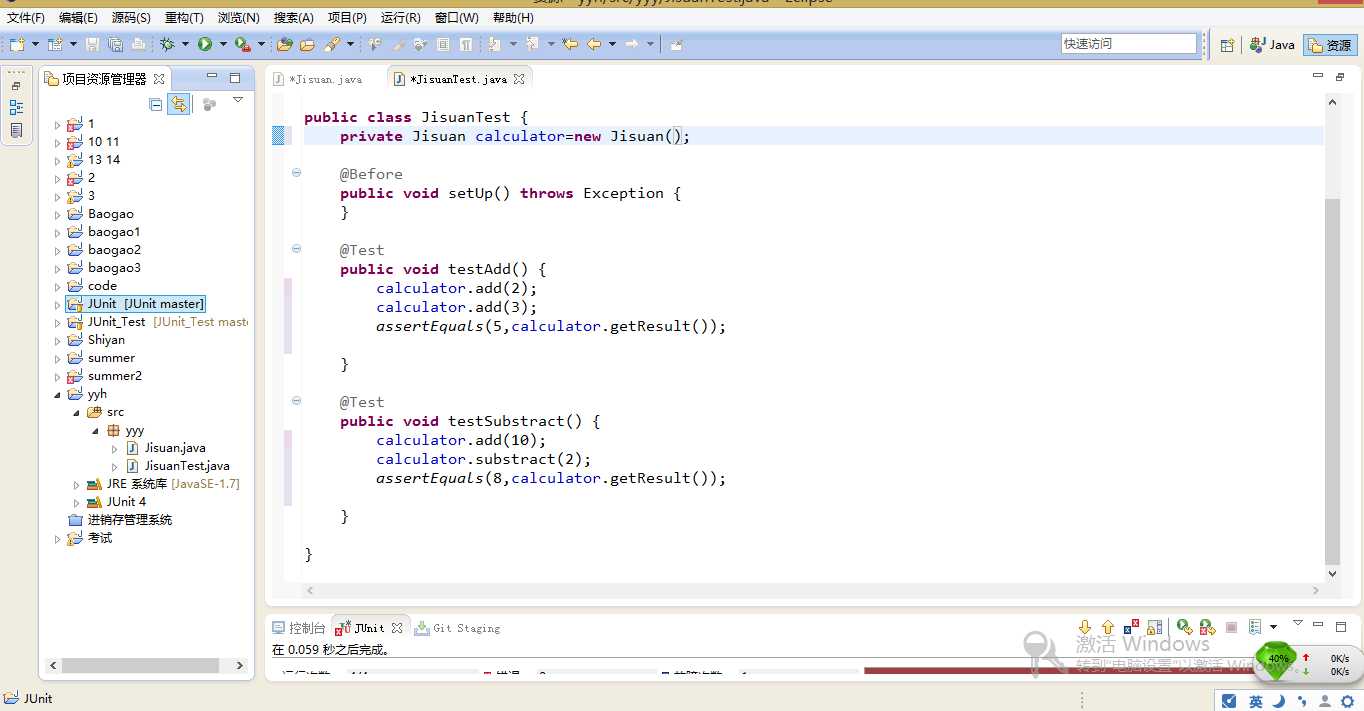This screenshot has width=1364, height=711.
Task: Click the Outline view icon in left sidebar
Action: click(16, 108)
